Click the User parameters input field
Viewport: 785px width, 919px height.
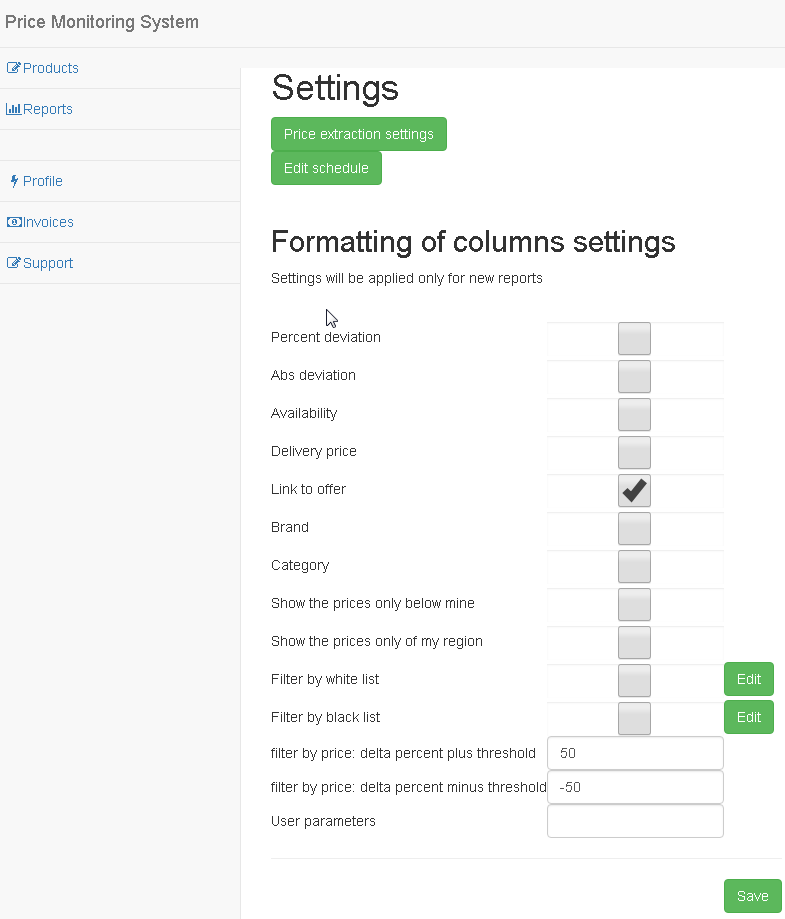tap(635, 821)
